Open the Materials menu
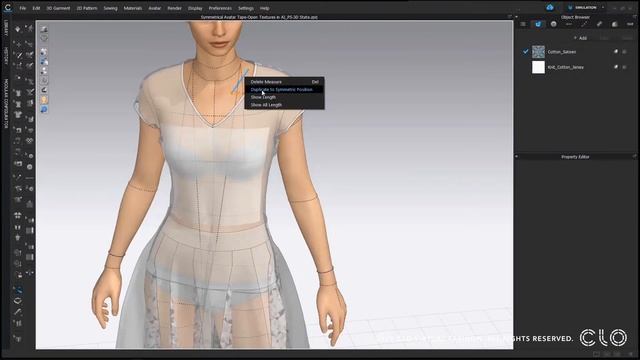 [133, 8]
